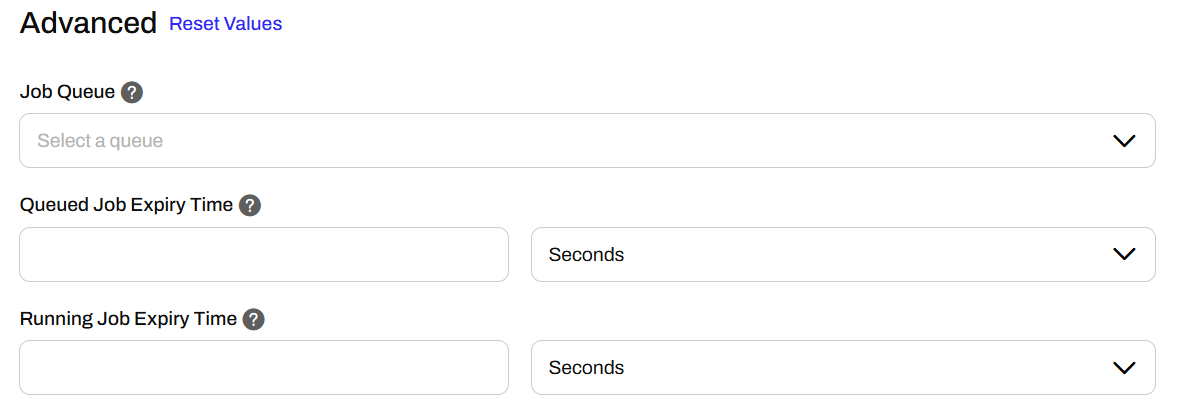Viewport: 1177px width, 408px height.
Task: Open help for Queued Job Expiry Time
Action: tap(250, 206)
